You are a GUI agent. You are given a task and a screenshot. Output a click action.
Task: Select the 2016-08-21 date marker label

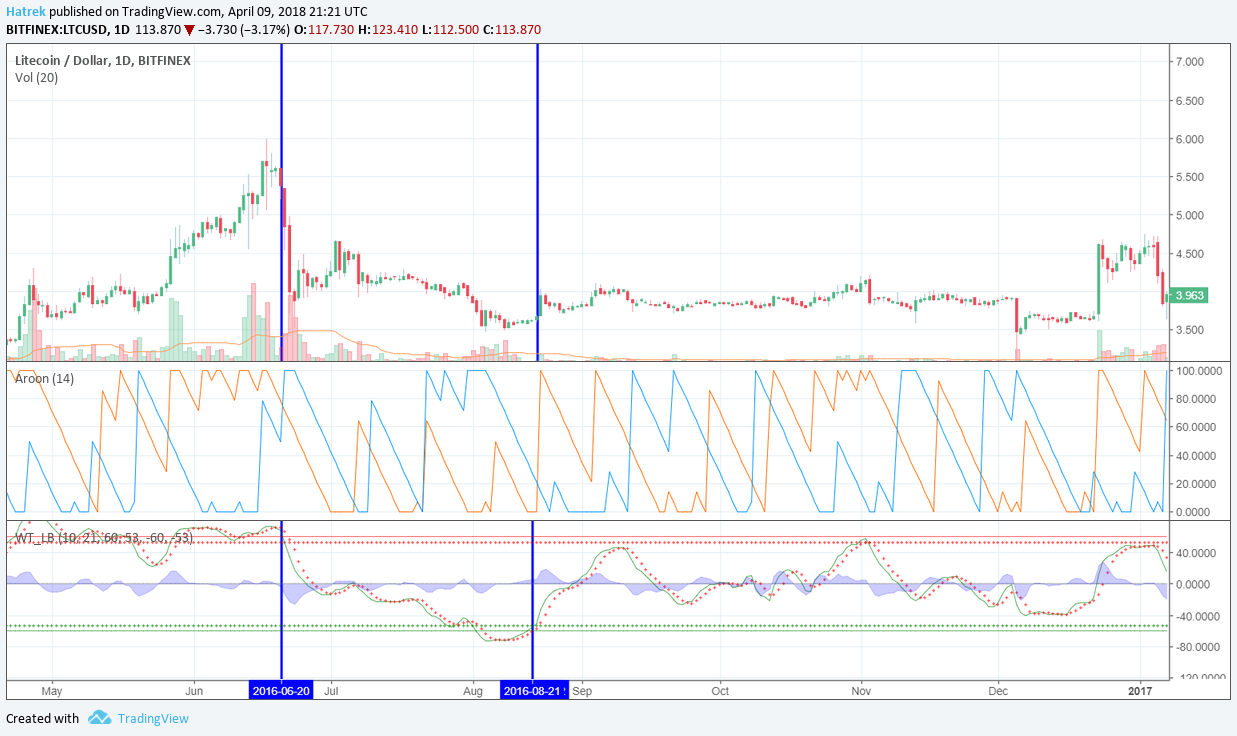tap(534, 691)
